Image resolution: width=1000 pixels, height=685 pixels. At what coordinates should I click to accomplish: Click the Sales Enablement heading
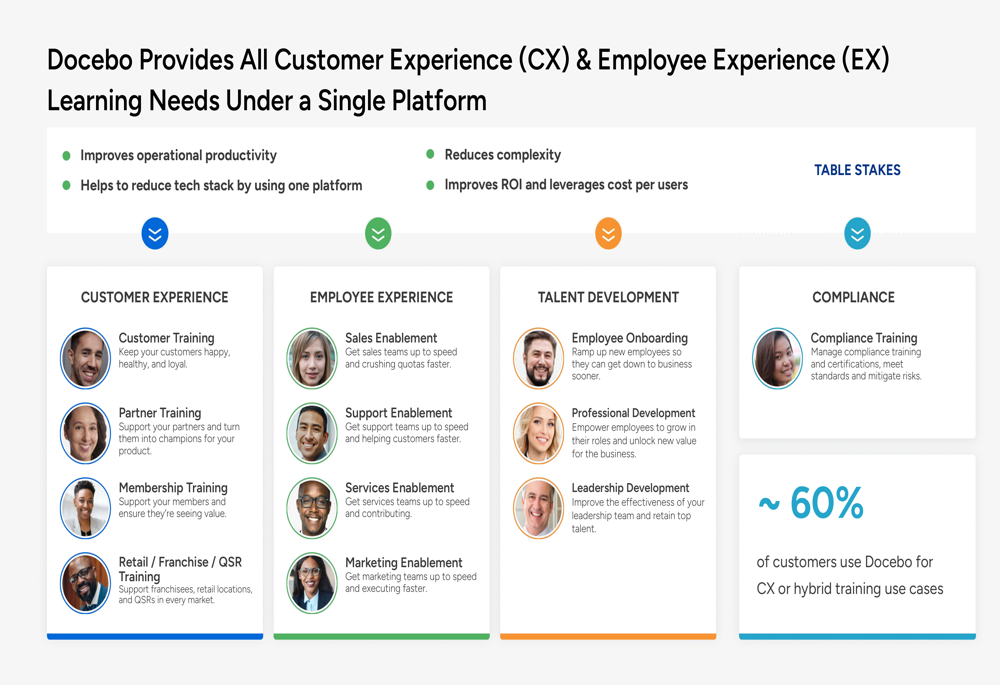[391, 338]
